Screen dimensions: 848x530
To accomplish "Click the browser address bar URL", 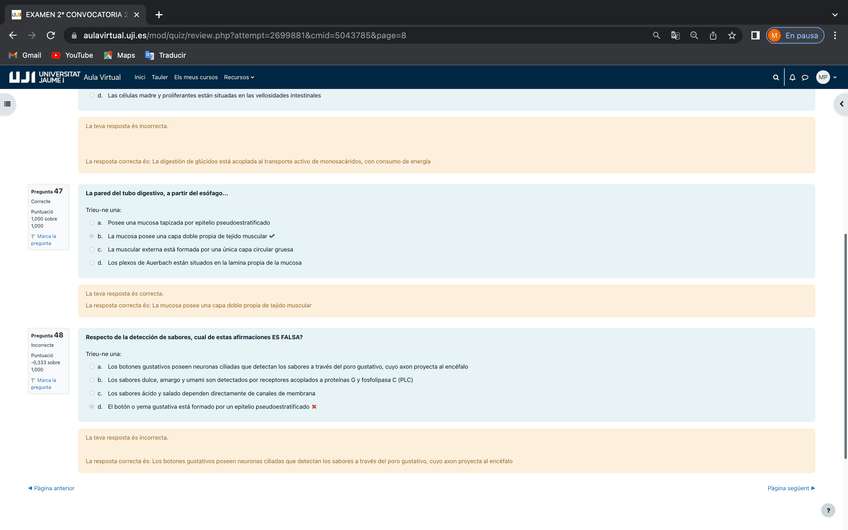I will tap(300, 35).
